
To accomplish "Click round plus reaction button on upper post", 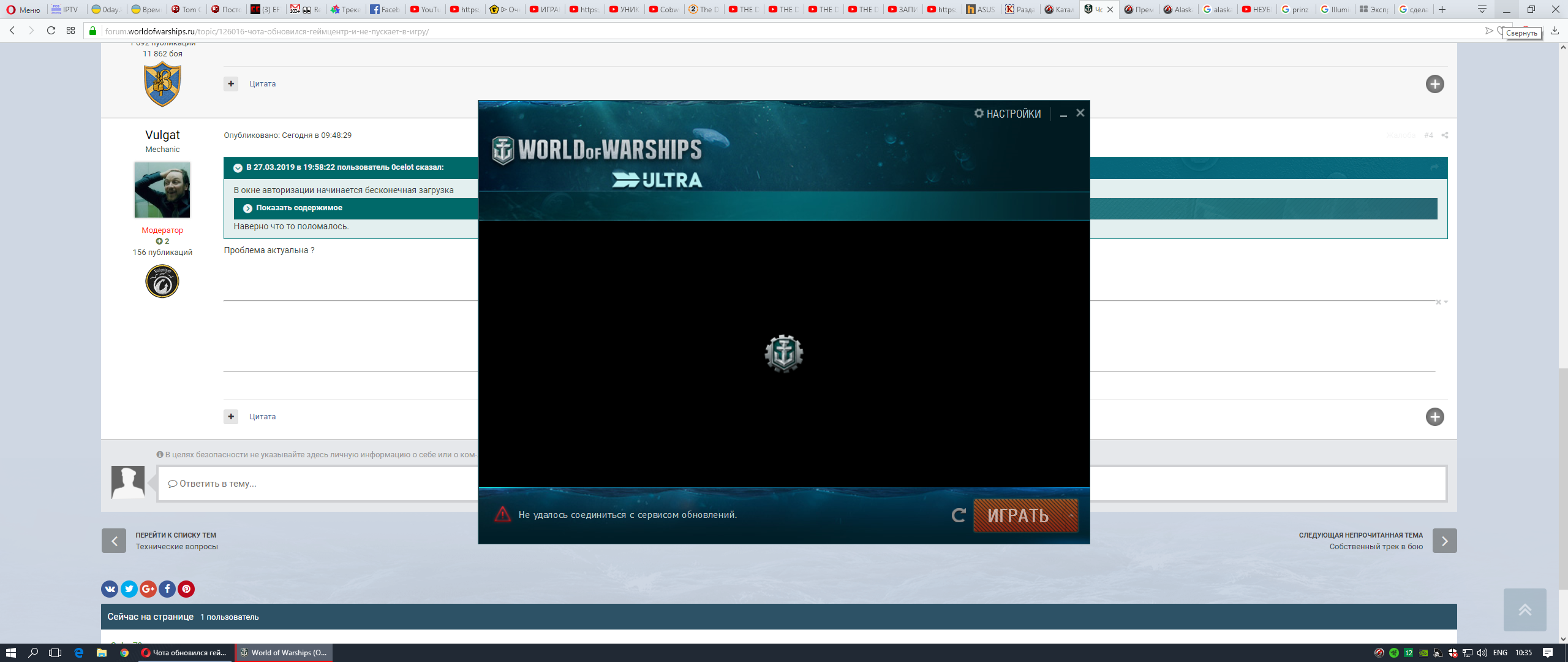I will [x=1434, y=84].
